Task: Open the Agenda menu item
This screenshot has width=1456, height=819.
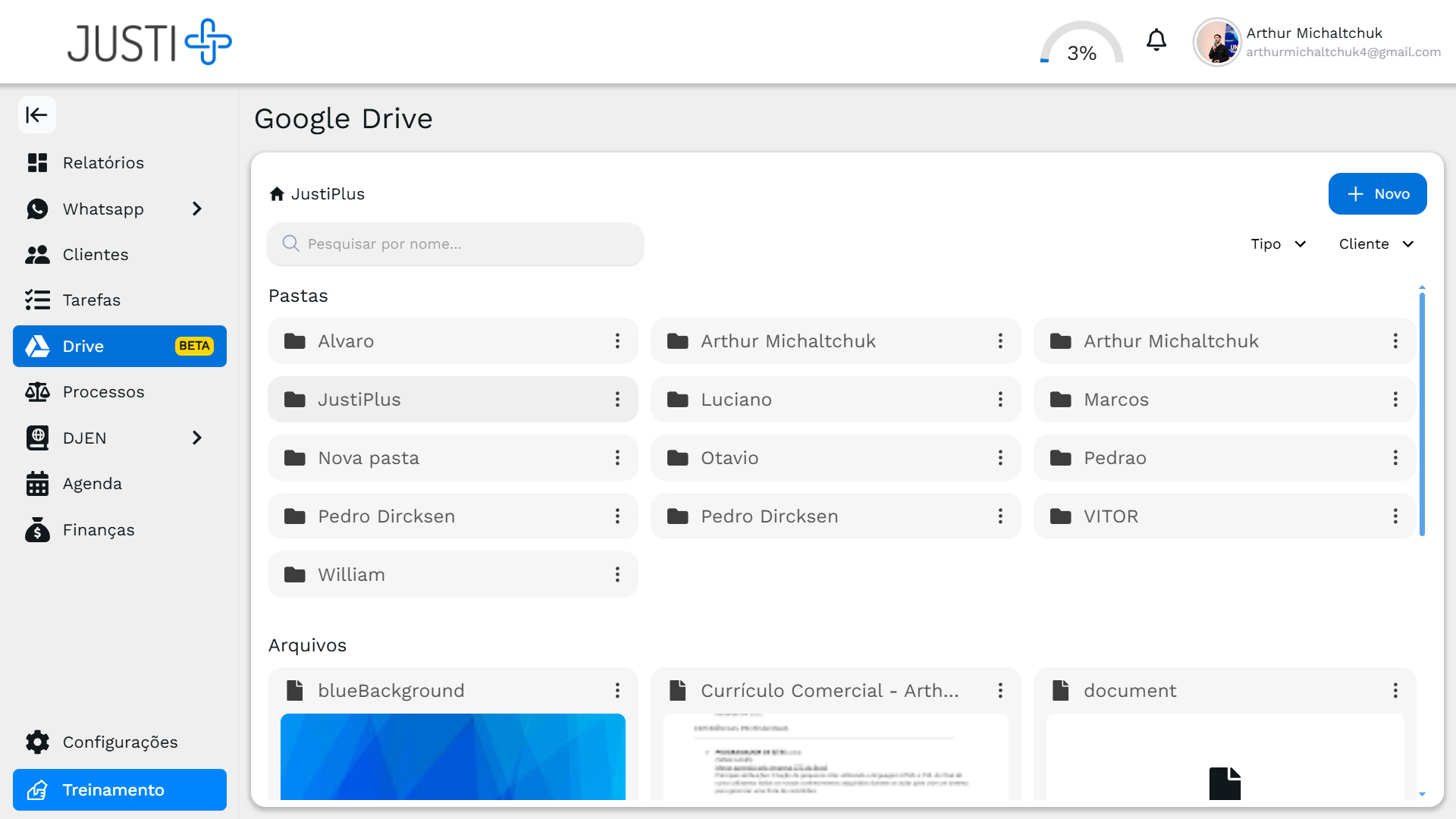Action: click(x=92, y=484)
